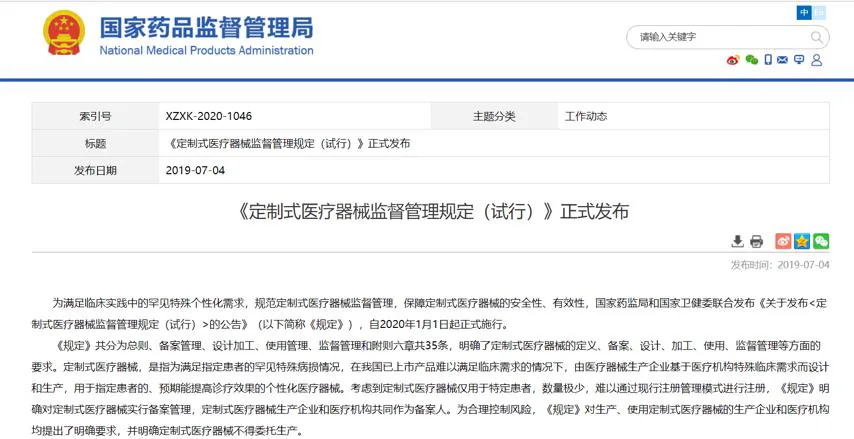Switch to the faded second language button

point(819,13)
